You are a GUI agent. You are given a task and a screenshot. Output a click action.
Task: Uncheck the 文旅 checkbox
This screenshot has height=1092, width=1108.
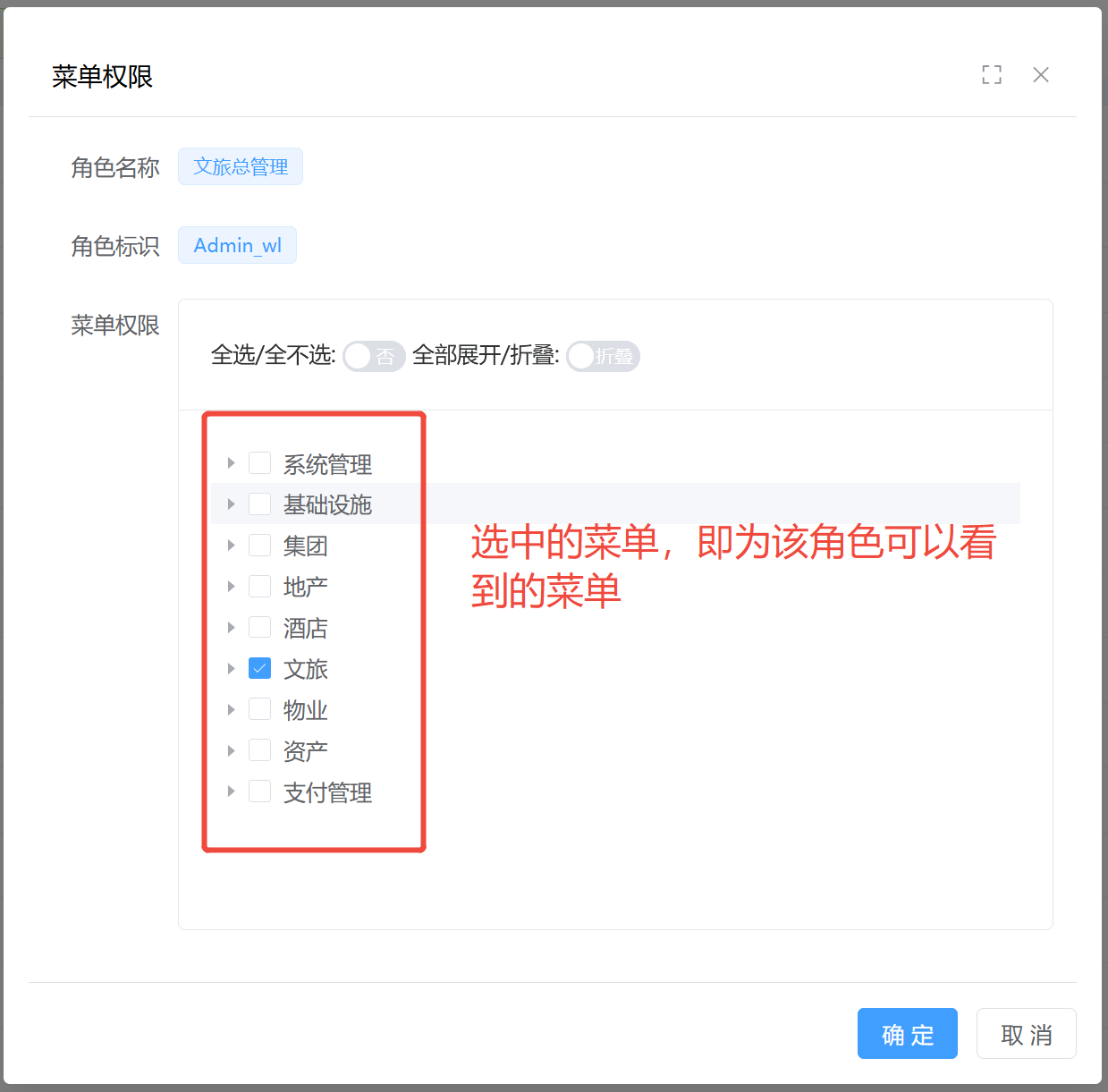[259, 669]
